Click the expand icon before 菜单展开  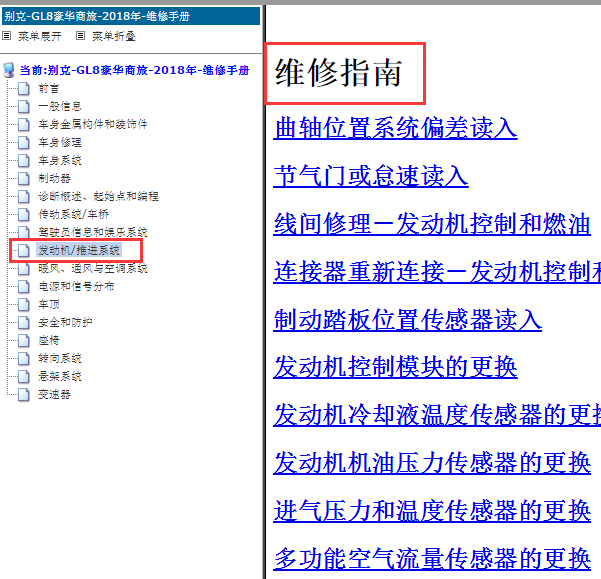[x=7, y=36]
